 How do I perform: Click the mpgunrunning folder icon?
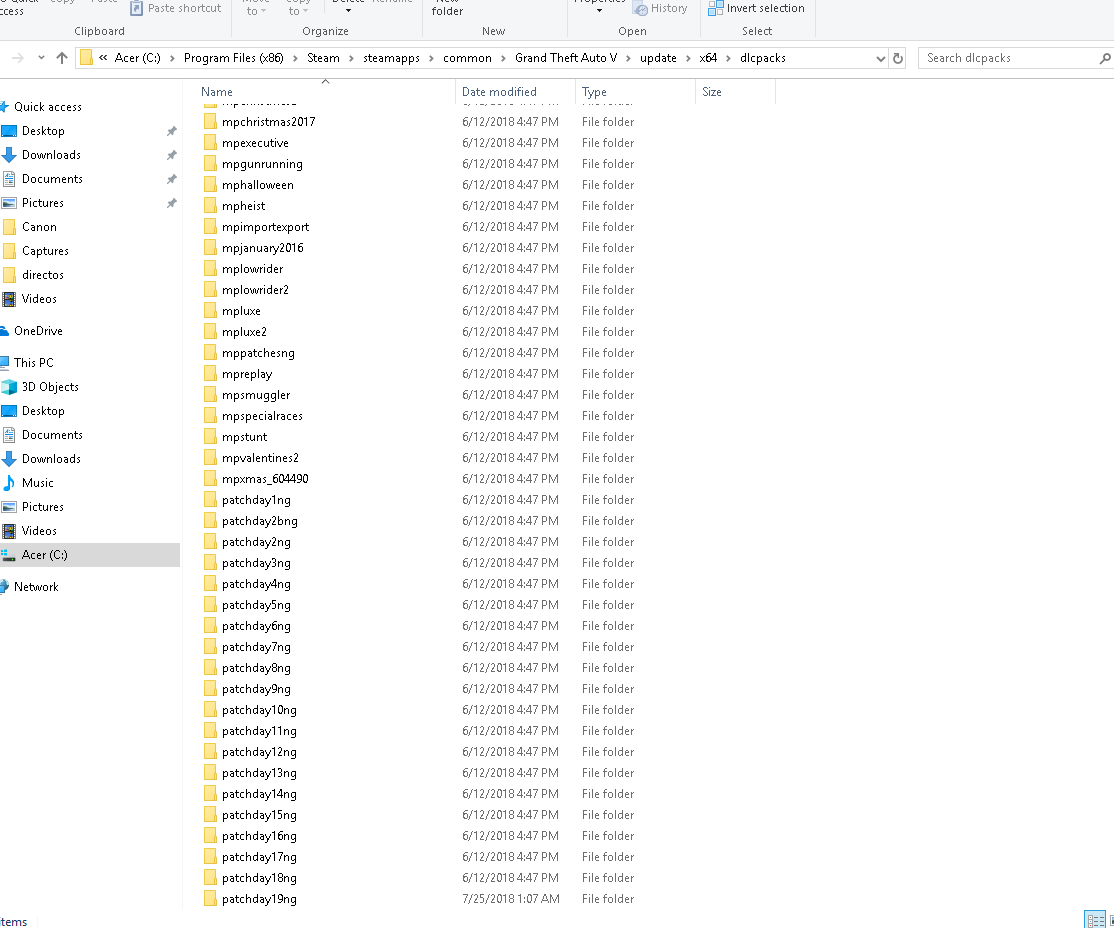(x=210, y=163)
